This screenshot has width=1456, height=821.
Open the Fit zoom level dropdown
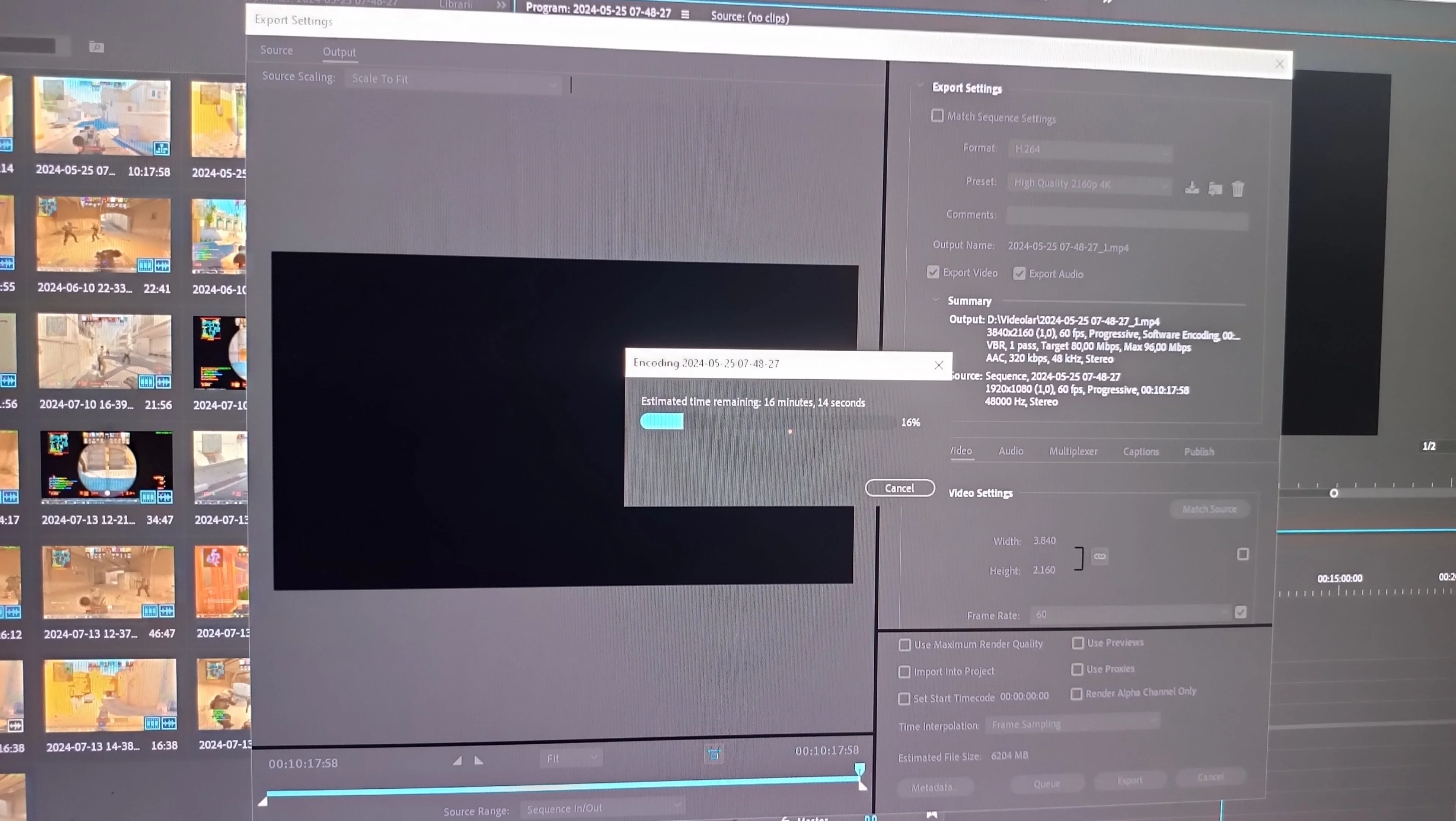pos(571,758)
